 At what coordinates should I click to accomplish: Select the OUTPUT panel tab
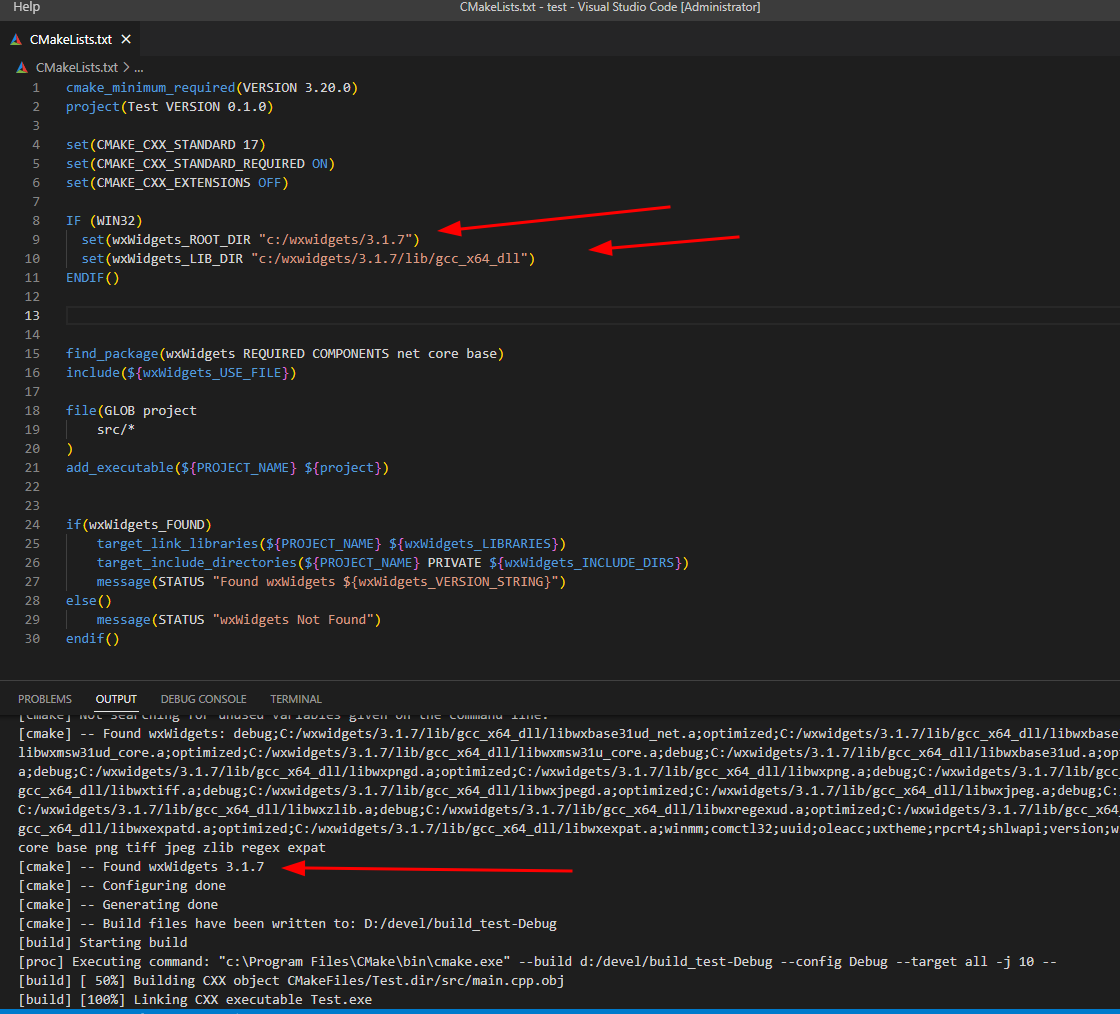[x=115, y=699]
